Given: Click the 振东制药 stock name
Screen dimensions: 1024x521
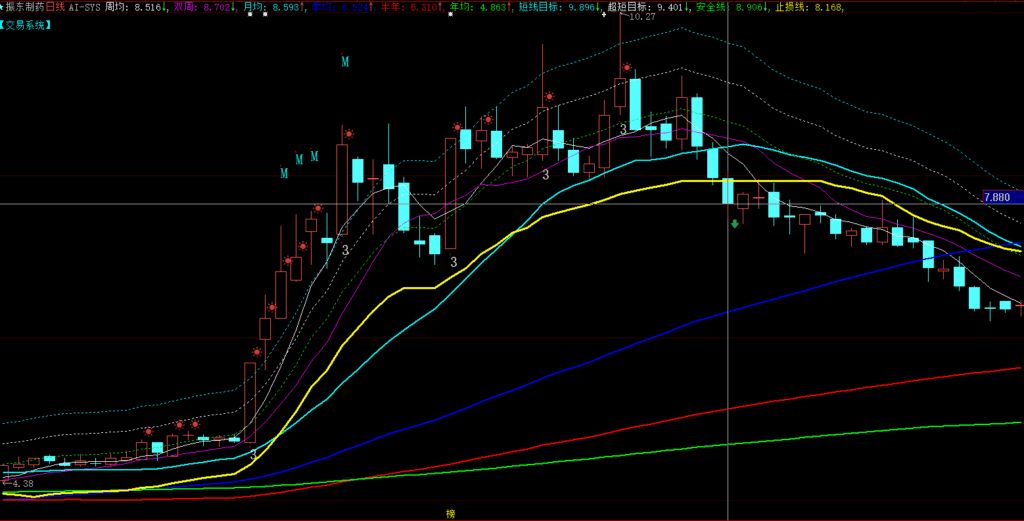Looking at the screenshot, I should tap(25, 7).
